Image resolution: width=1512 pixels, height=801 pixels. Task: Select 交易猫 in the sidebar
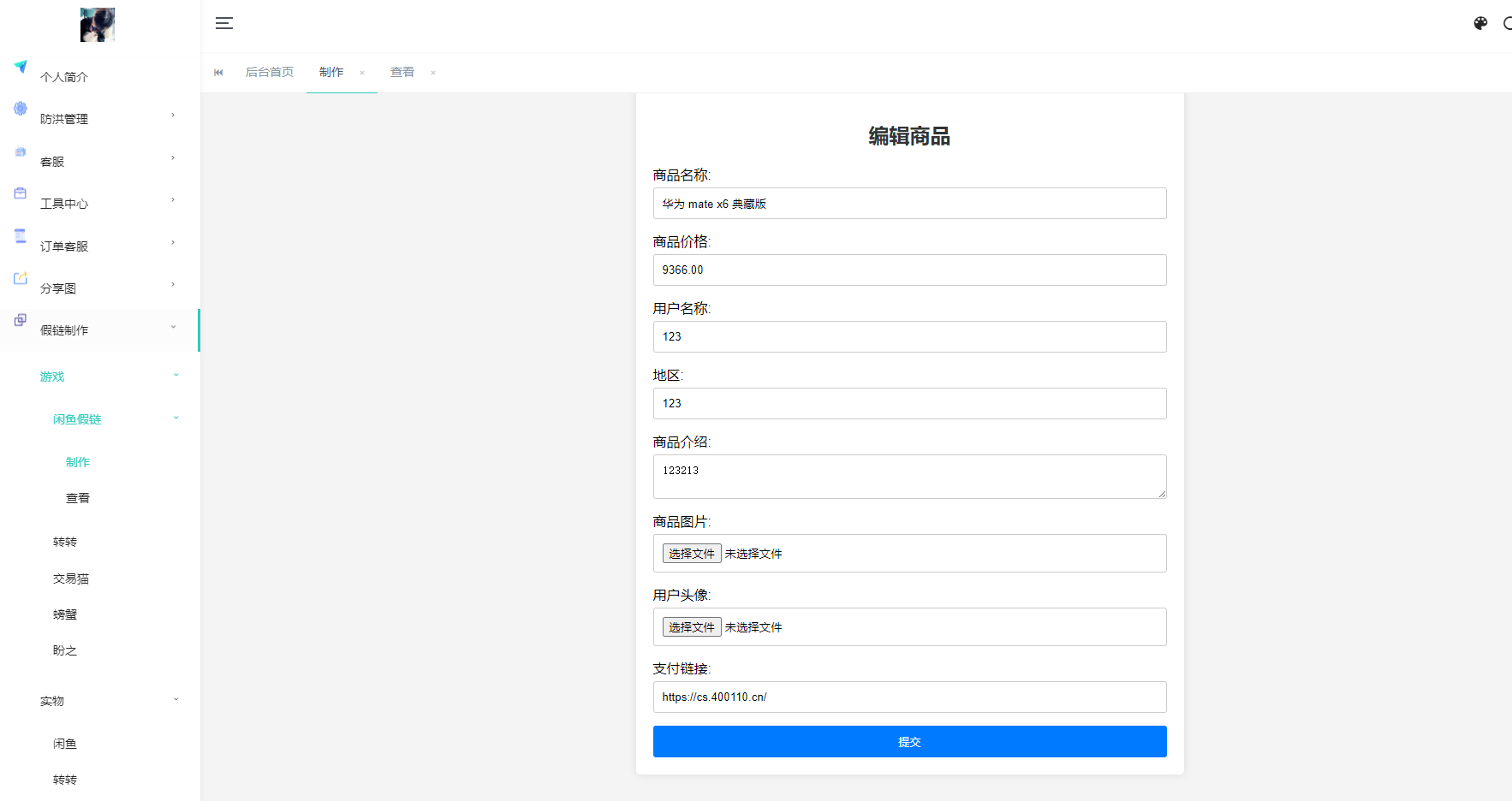[x=71, y=578]
